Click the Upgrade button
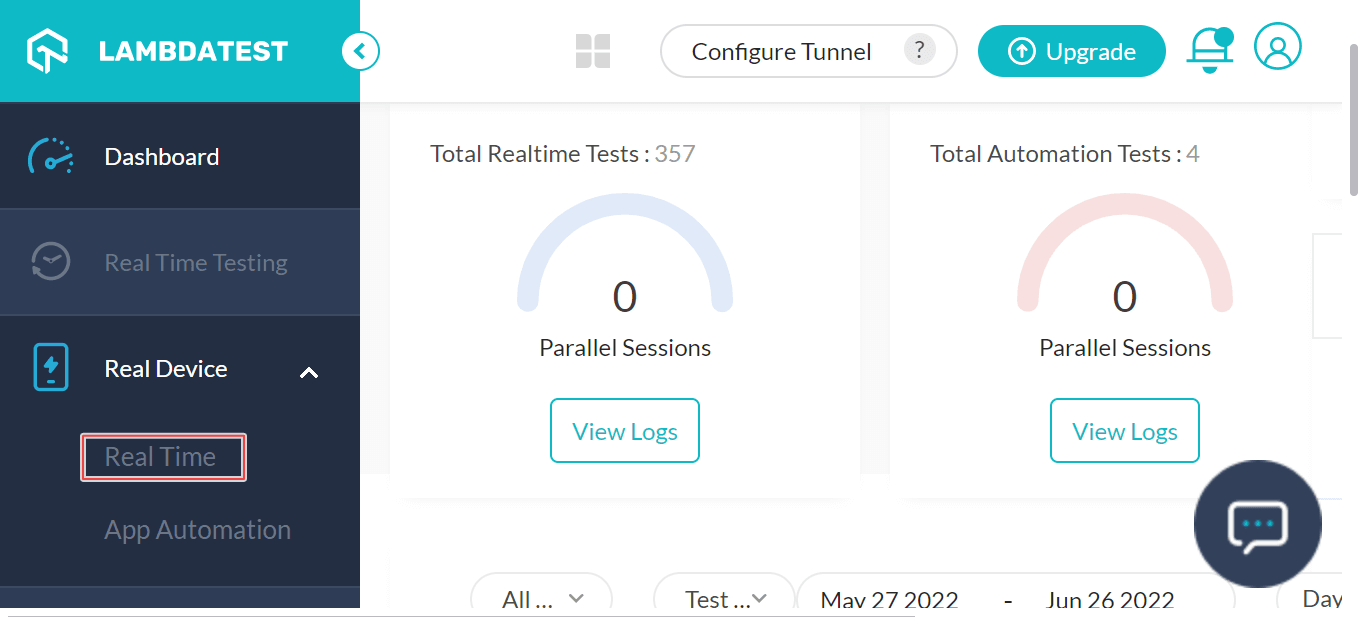 click(1071, 52)
